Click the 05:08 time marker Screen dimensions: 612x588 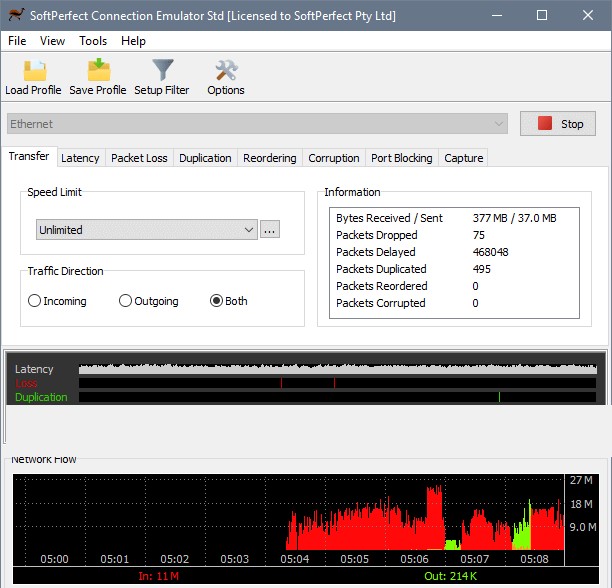point(534,559)
